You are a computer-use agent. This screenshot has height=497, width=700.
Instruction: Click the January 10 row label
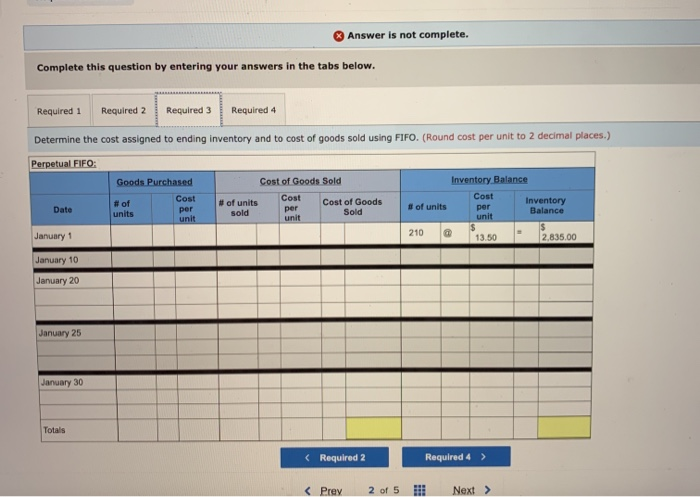(56, 260)
